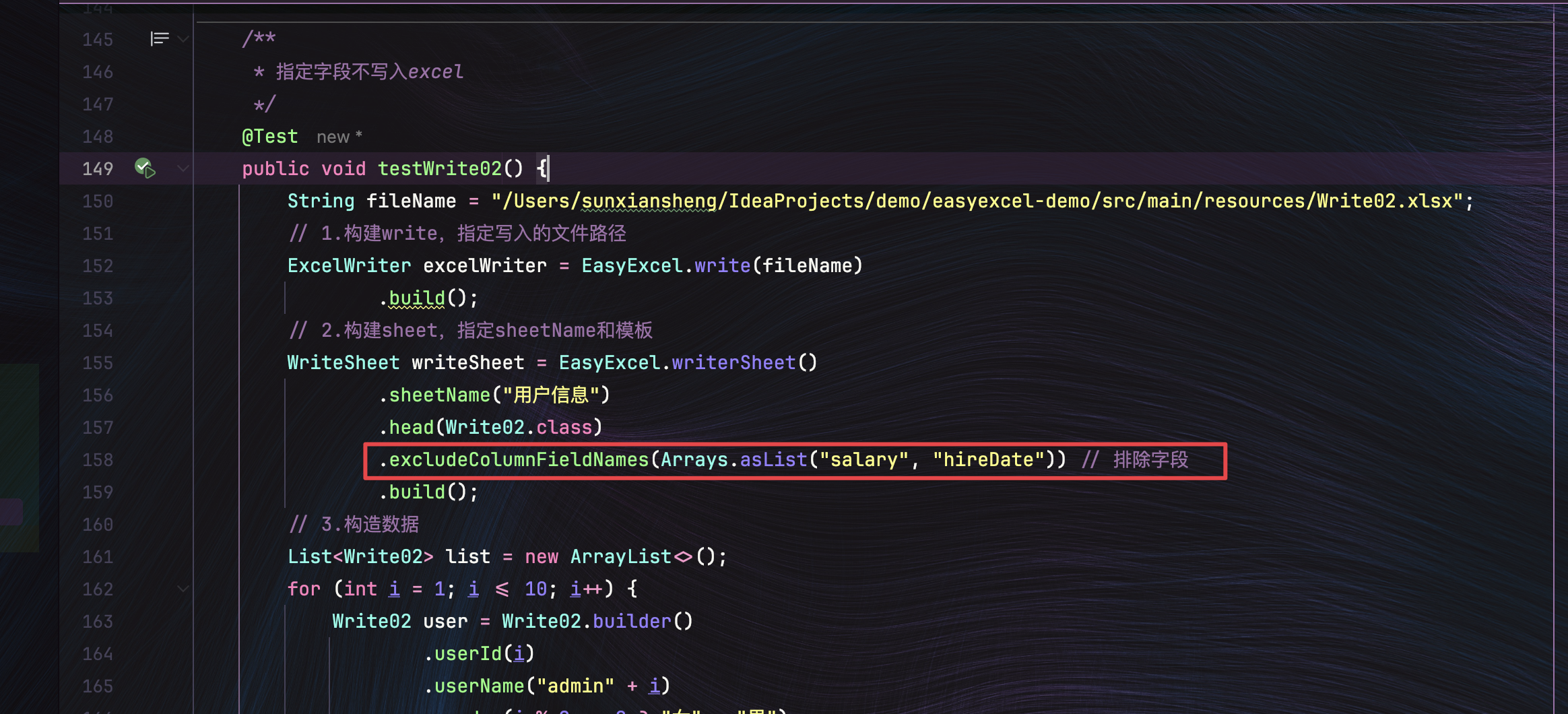Click the excludeColumnFieldNames method call
This screenshot has height=714, width=1568.
519,459
